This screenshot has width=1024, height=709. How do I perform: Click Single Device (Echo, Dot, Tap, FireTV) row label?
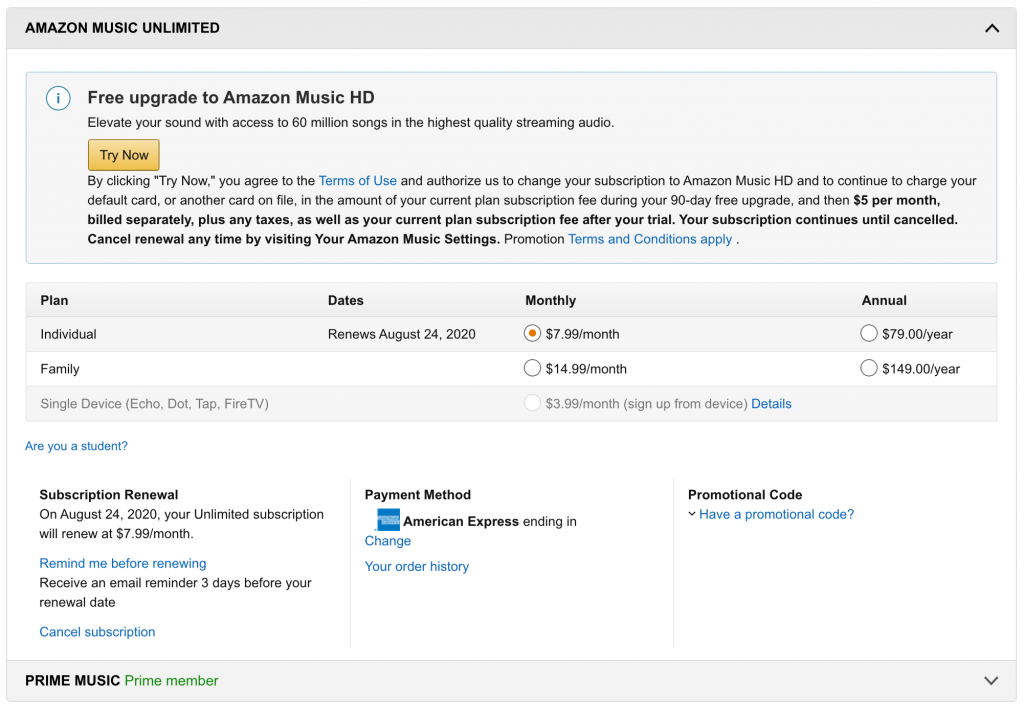pyautogui.click(x=155, y=403)
